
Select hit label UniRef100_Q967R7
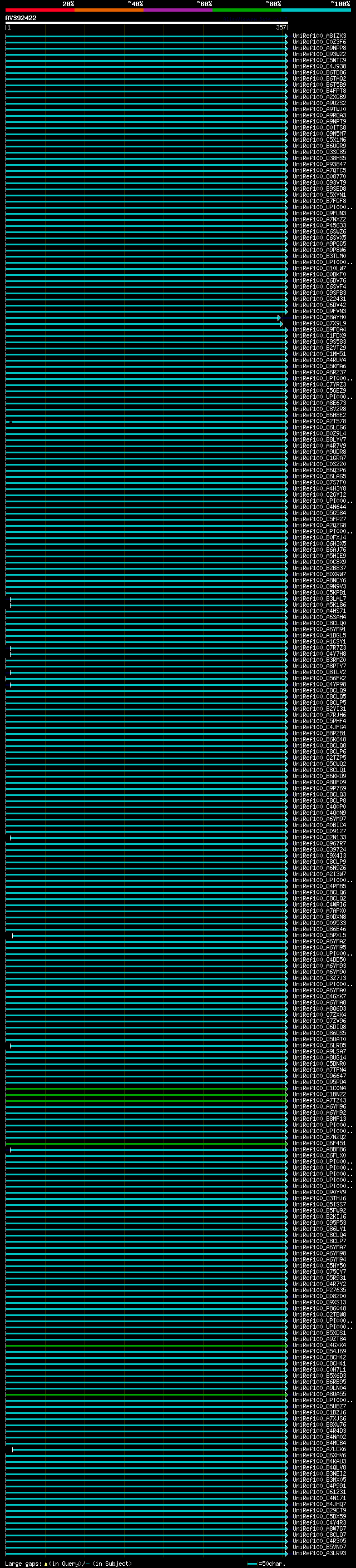[x=319, y=843]
